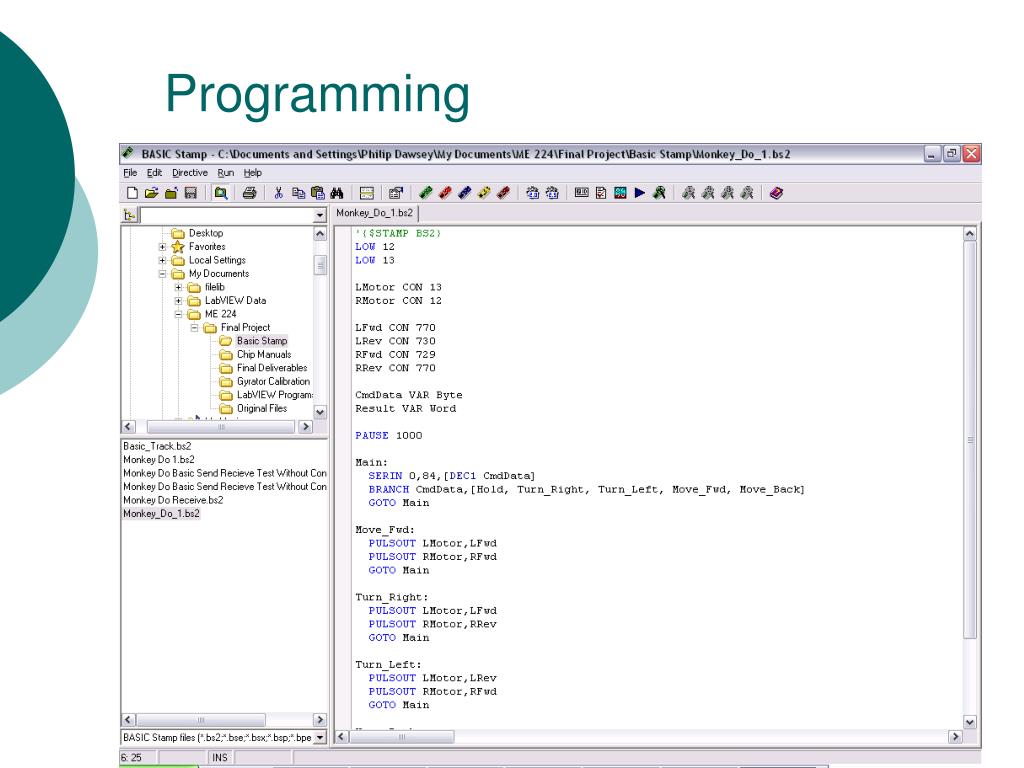Open Print Preview with the magnifier icon
The height and width of the screenshot is (768, 1024).
click(x=221, y=193)
